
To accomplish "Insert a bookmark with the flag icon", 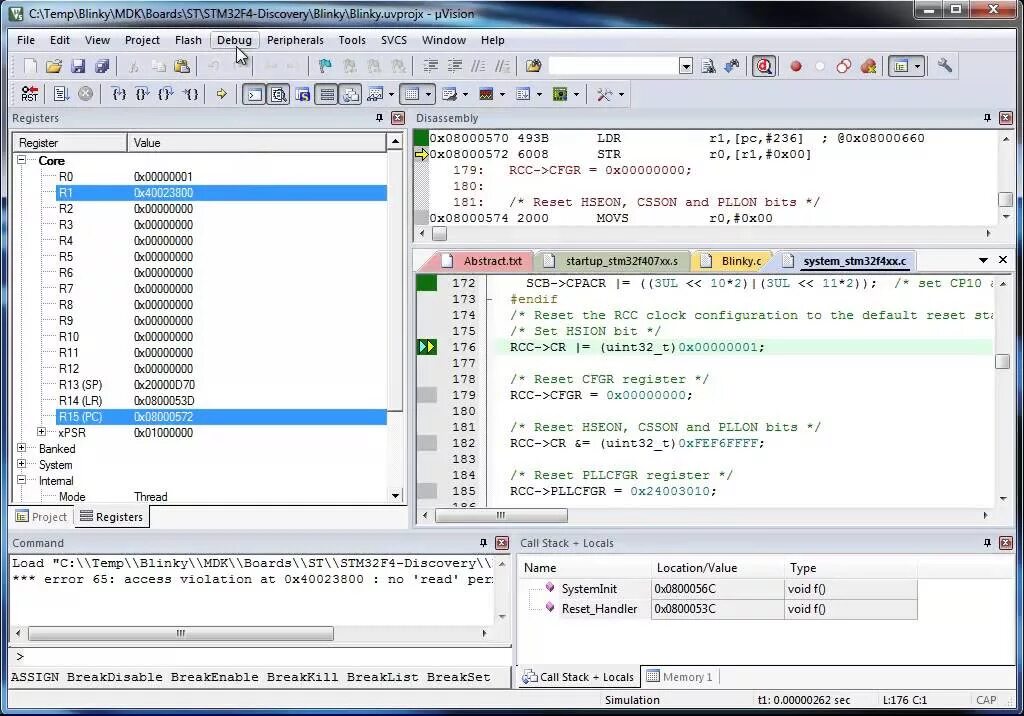I will click(x=325, y=66).
